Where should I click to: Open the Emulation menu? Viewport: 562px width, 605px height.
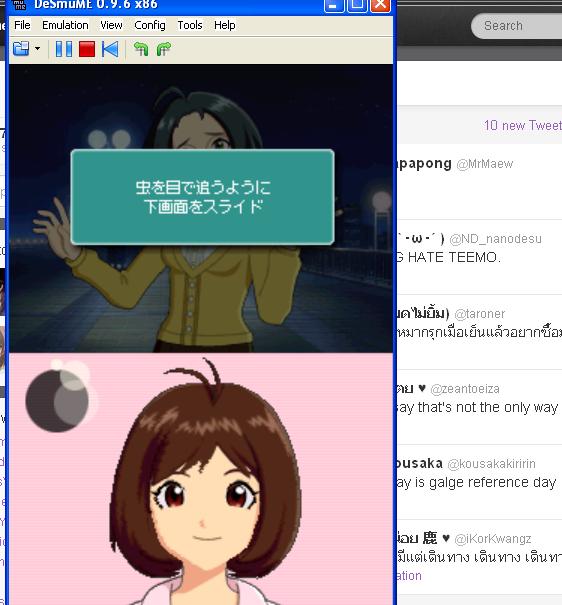click(x=65, y=25)
